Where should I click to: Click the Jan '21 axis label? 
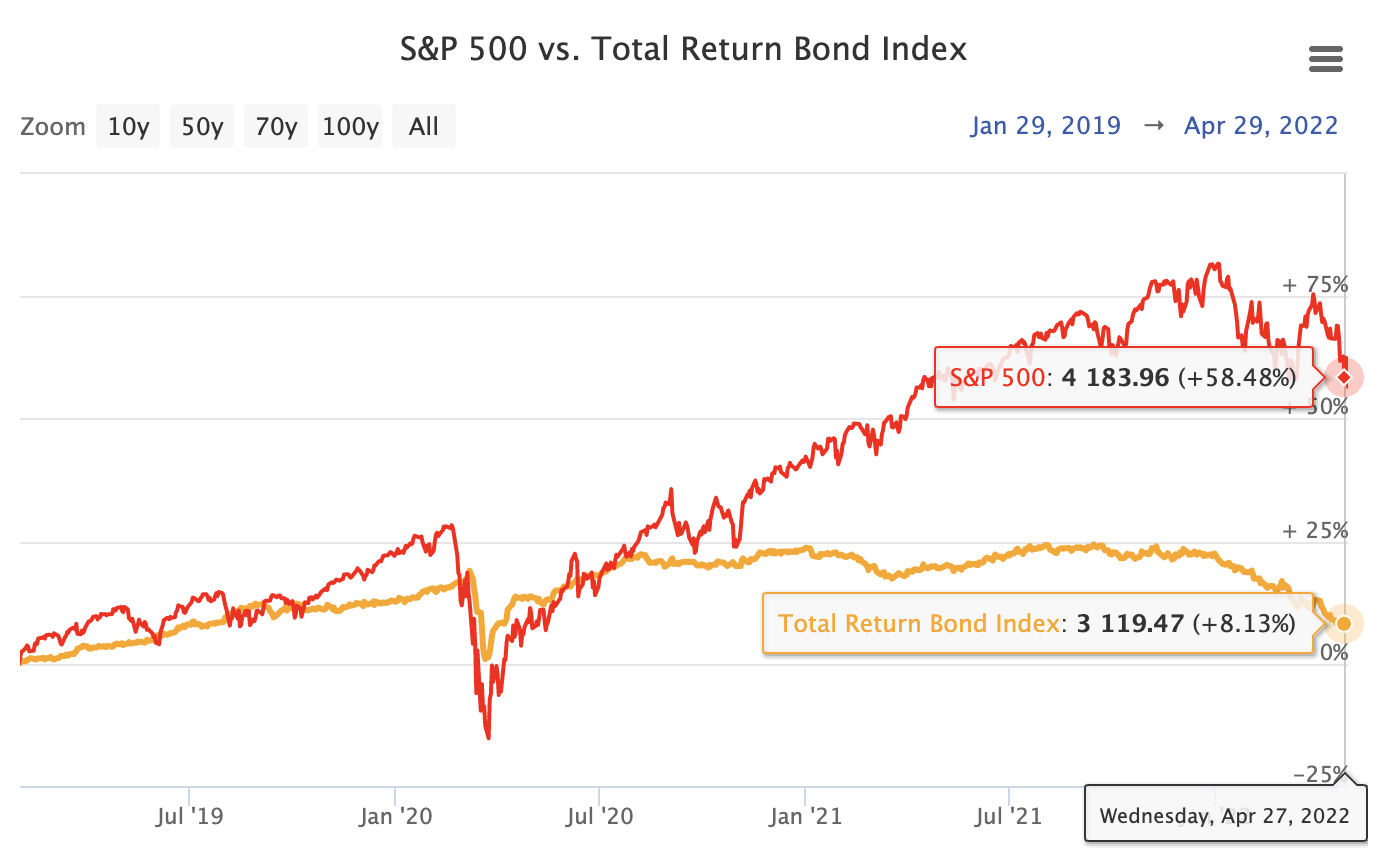[x=808, y=817]
